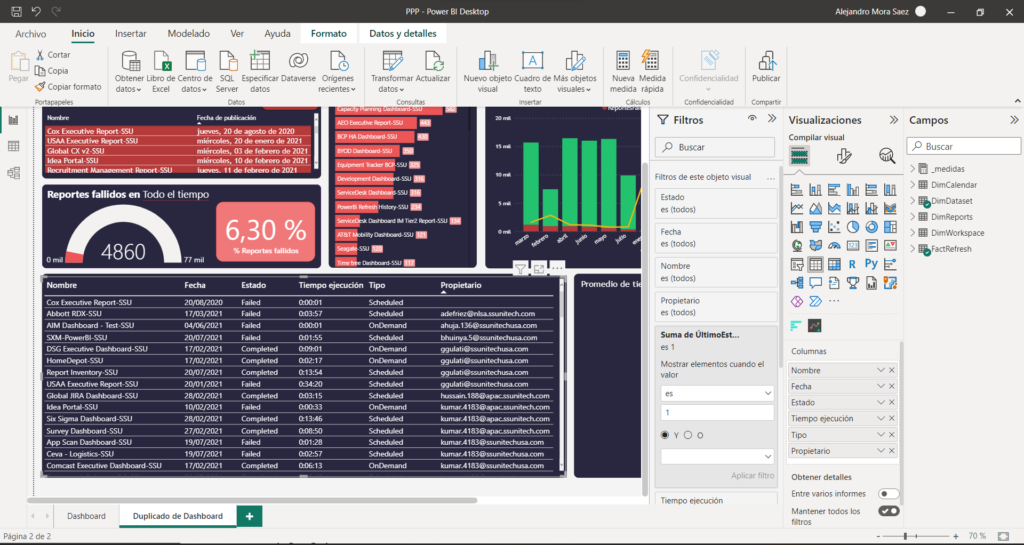Insert a Cuadro de texto

533,61
